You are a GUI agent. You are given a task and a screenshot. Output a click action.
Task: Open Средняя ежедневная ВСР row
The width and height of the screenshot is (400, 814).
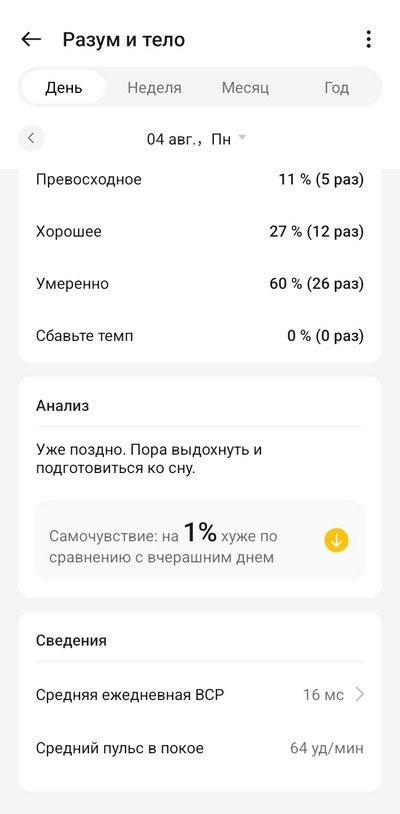coord(200,695)
